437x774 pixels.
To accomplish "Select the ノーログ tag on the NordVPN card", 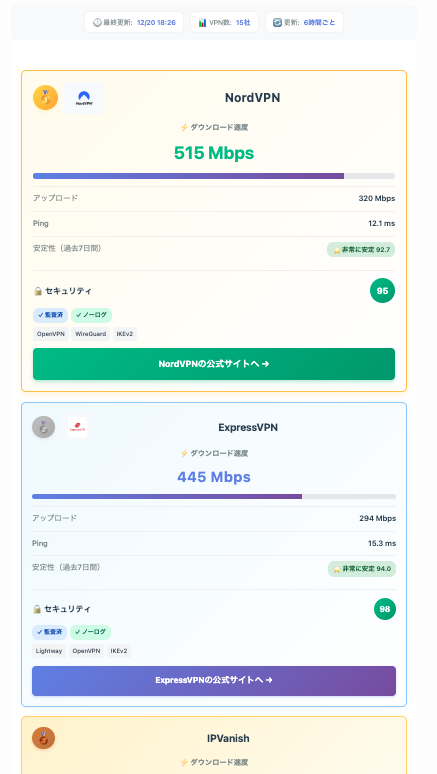I will [x=91, y=315].
